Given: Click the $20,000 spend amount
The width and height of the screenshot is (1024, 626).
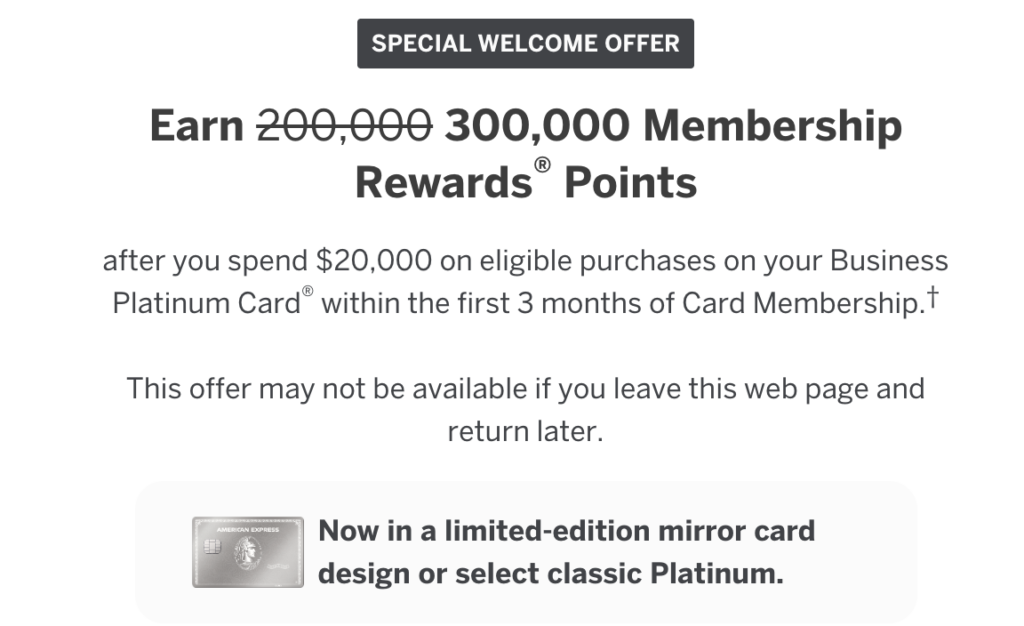Looking at the screenshot, I should point(373,261).
